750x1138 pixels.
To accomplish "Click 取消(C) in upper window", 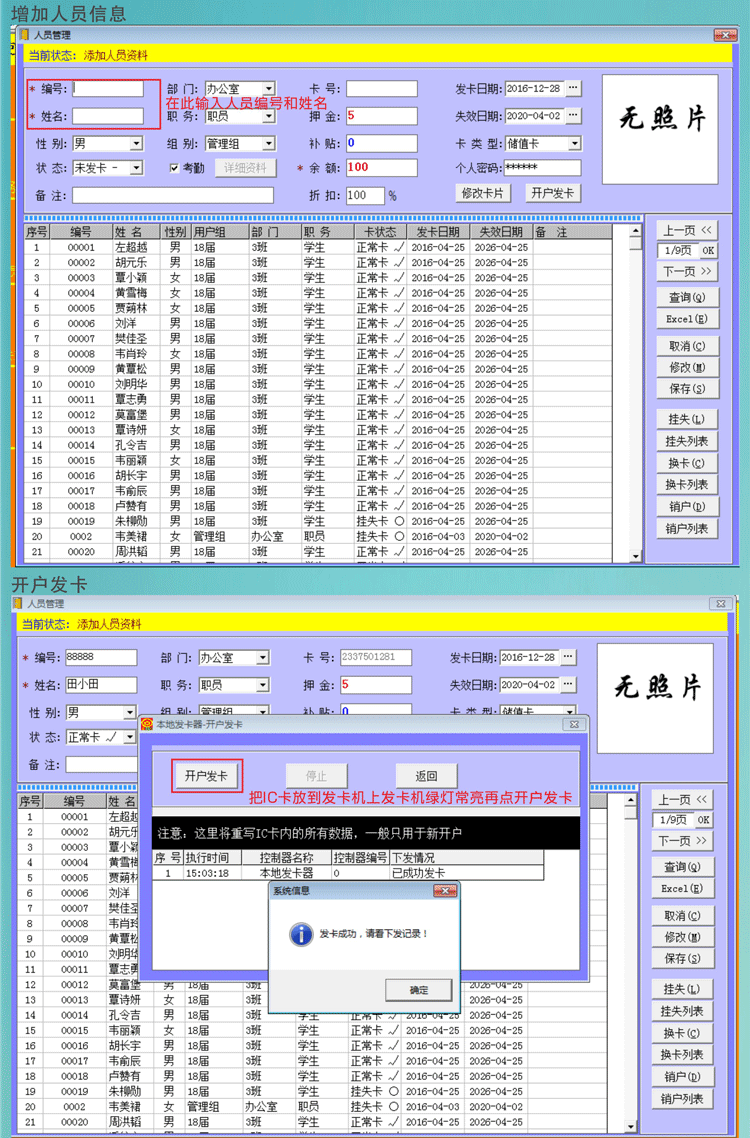I will pos(687,346).
